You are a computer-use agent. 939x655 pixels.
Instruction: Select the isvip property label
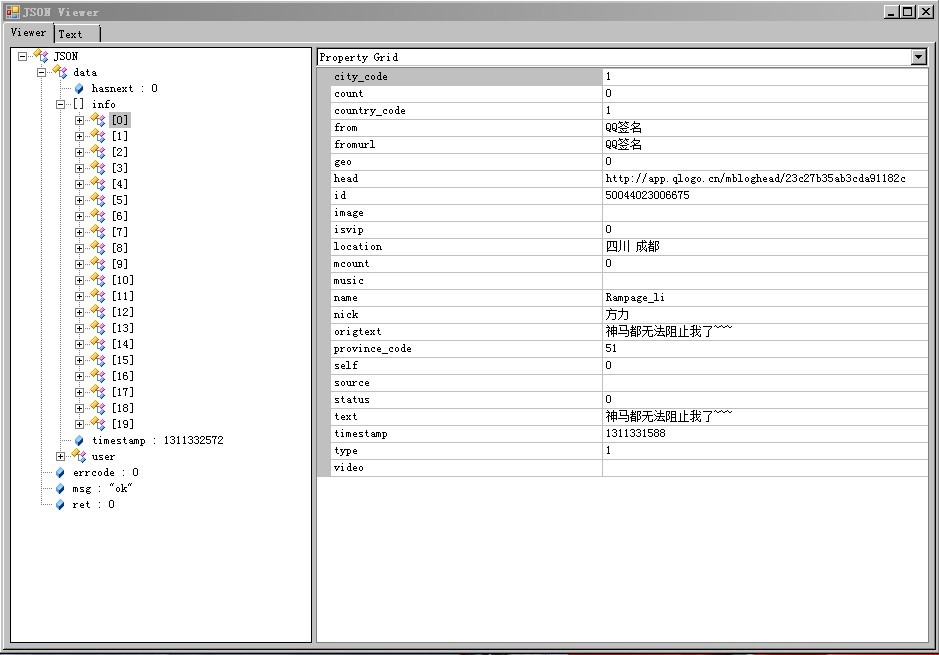tap(349, 229)
